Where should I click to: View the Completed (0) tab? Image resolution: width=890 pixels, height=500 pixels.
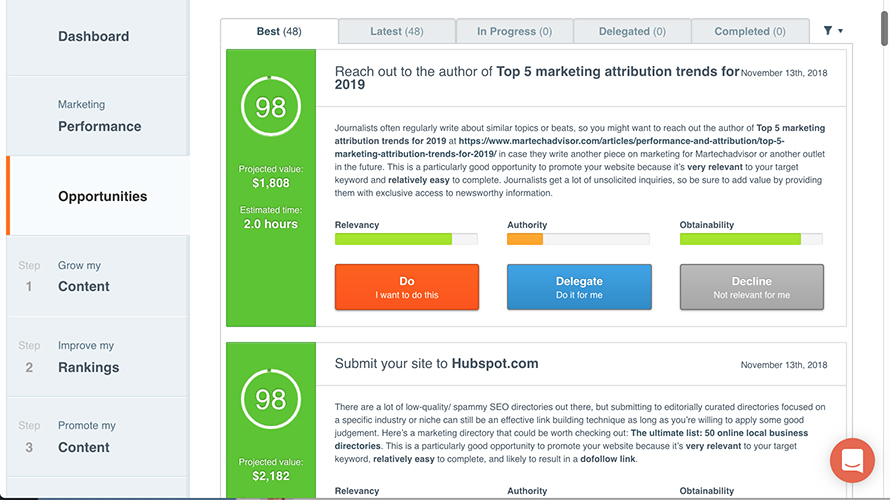coord(749,31)
